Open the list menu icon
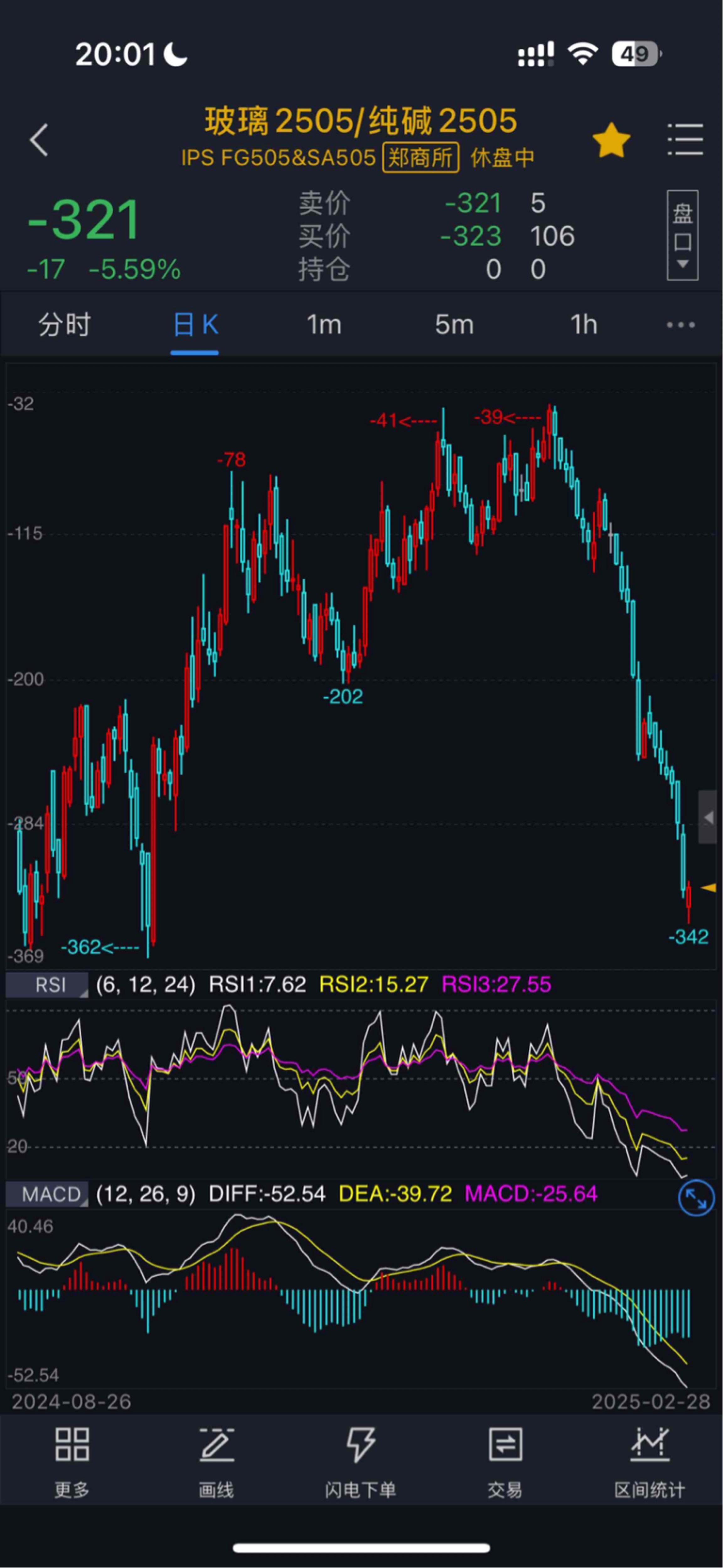Screen dimensions: 723x1568 [686, 140]
